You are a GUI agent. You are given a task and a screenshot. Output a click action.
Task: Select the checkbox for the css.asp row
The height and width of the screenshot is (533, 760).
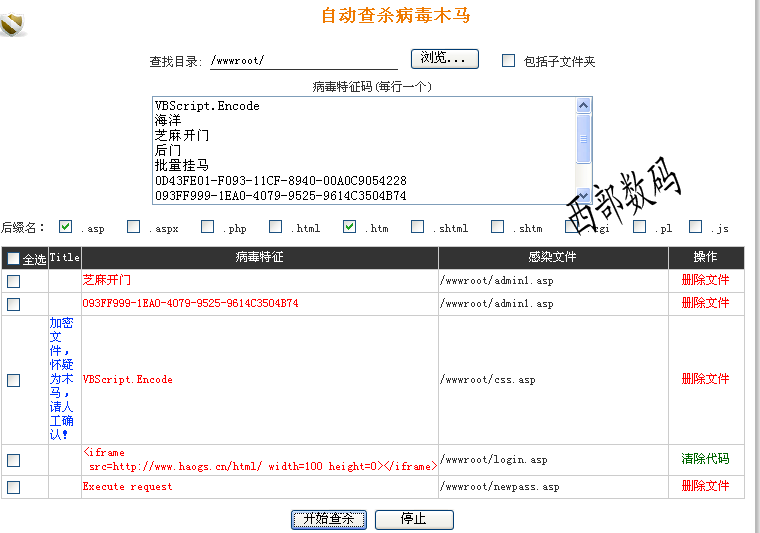coord(13,380)
